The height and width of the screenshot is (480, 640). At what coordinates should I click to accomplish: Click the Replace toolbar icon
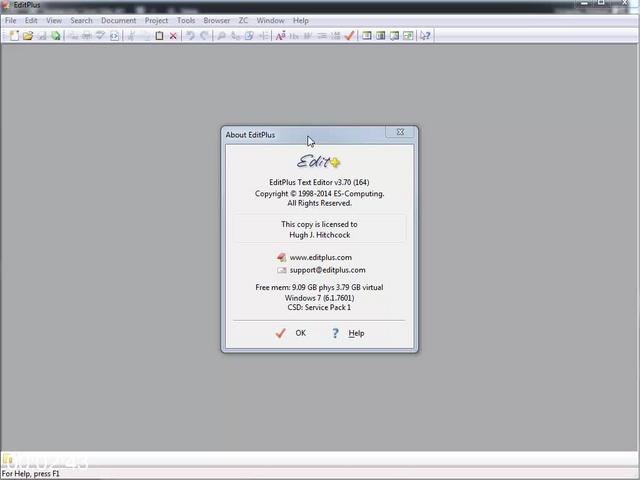point(236,36)
